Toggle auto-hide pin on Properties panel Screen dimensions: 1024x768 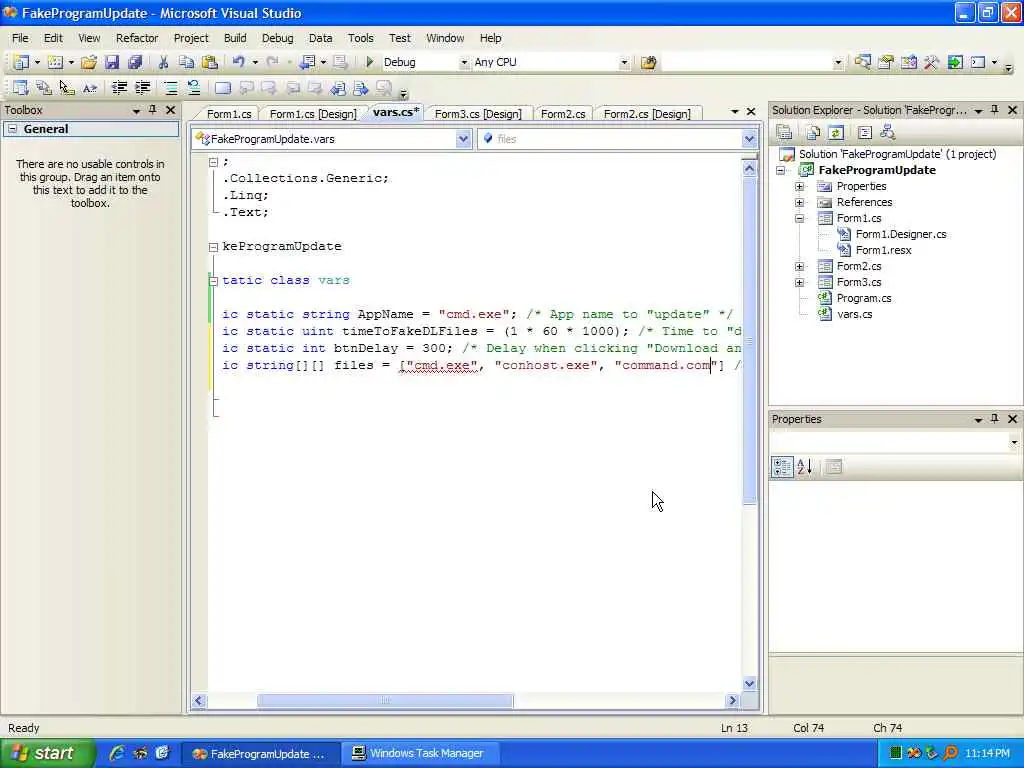(995, 419)
